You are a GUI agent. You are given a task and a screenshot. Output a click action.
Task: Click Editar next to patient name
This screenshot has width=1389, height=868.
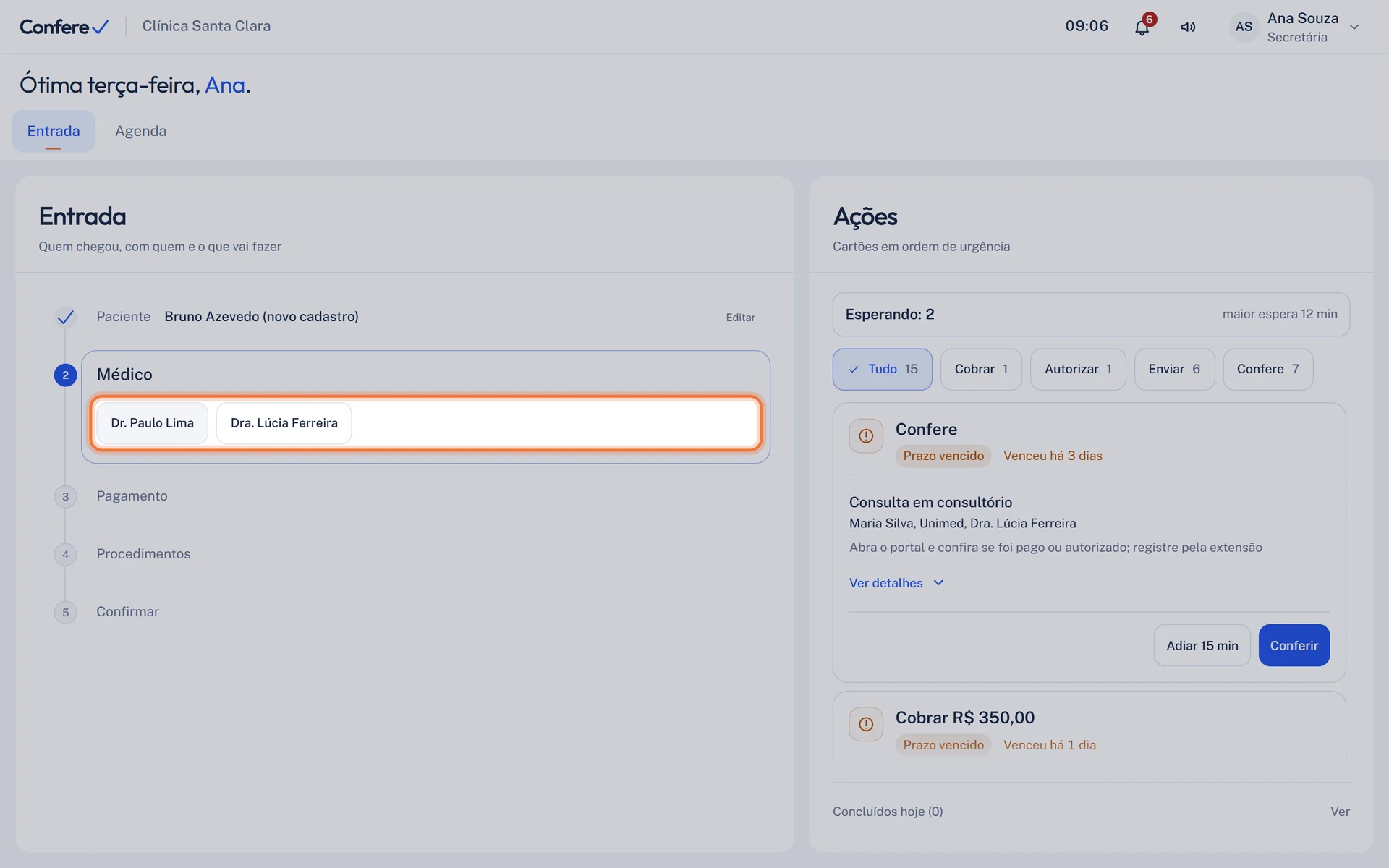point(740,318)
